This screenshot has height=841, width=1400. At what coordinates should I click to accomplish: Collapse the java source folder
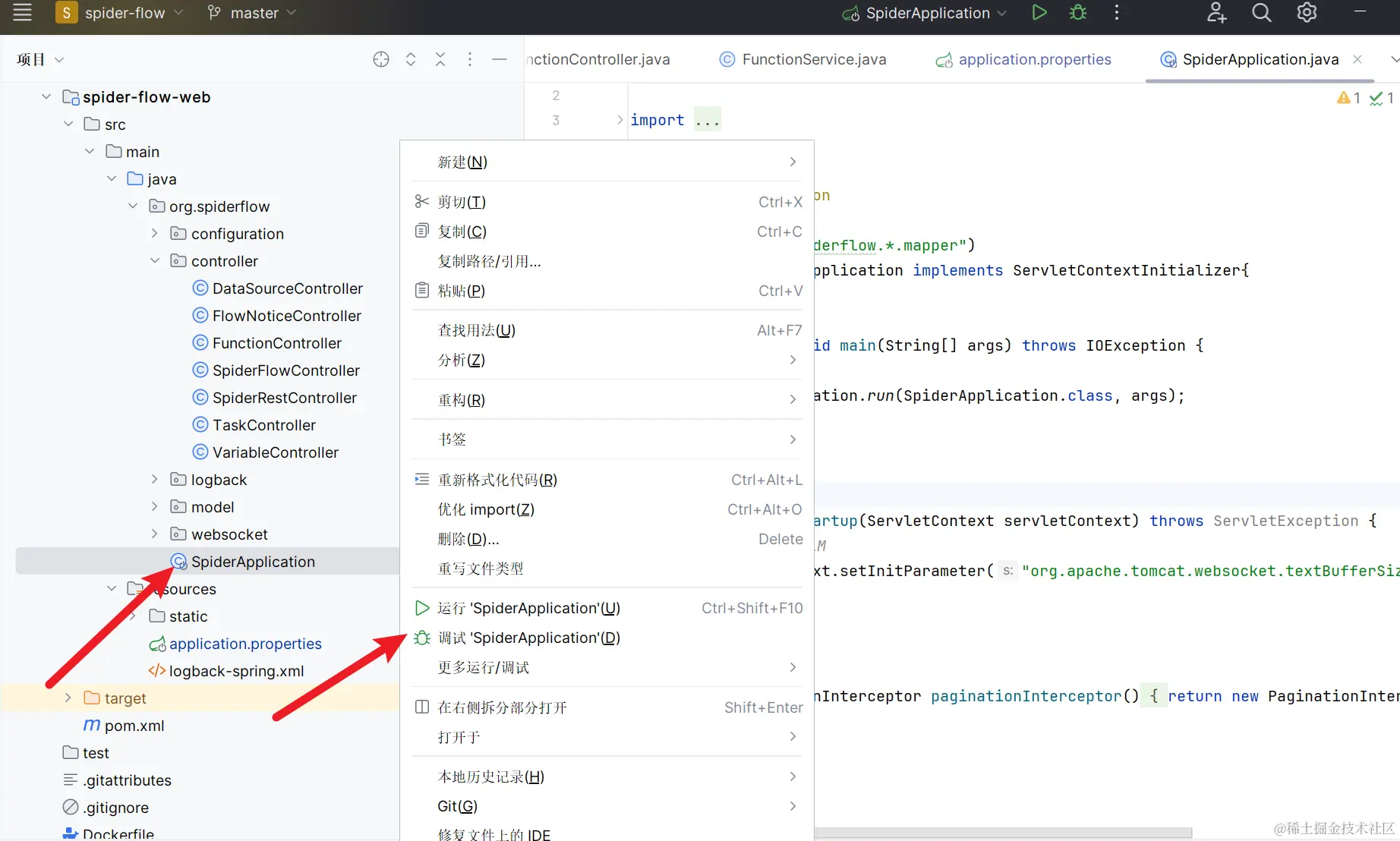coord(112,179)
